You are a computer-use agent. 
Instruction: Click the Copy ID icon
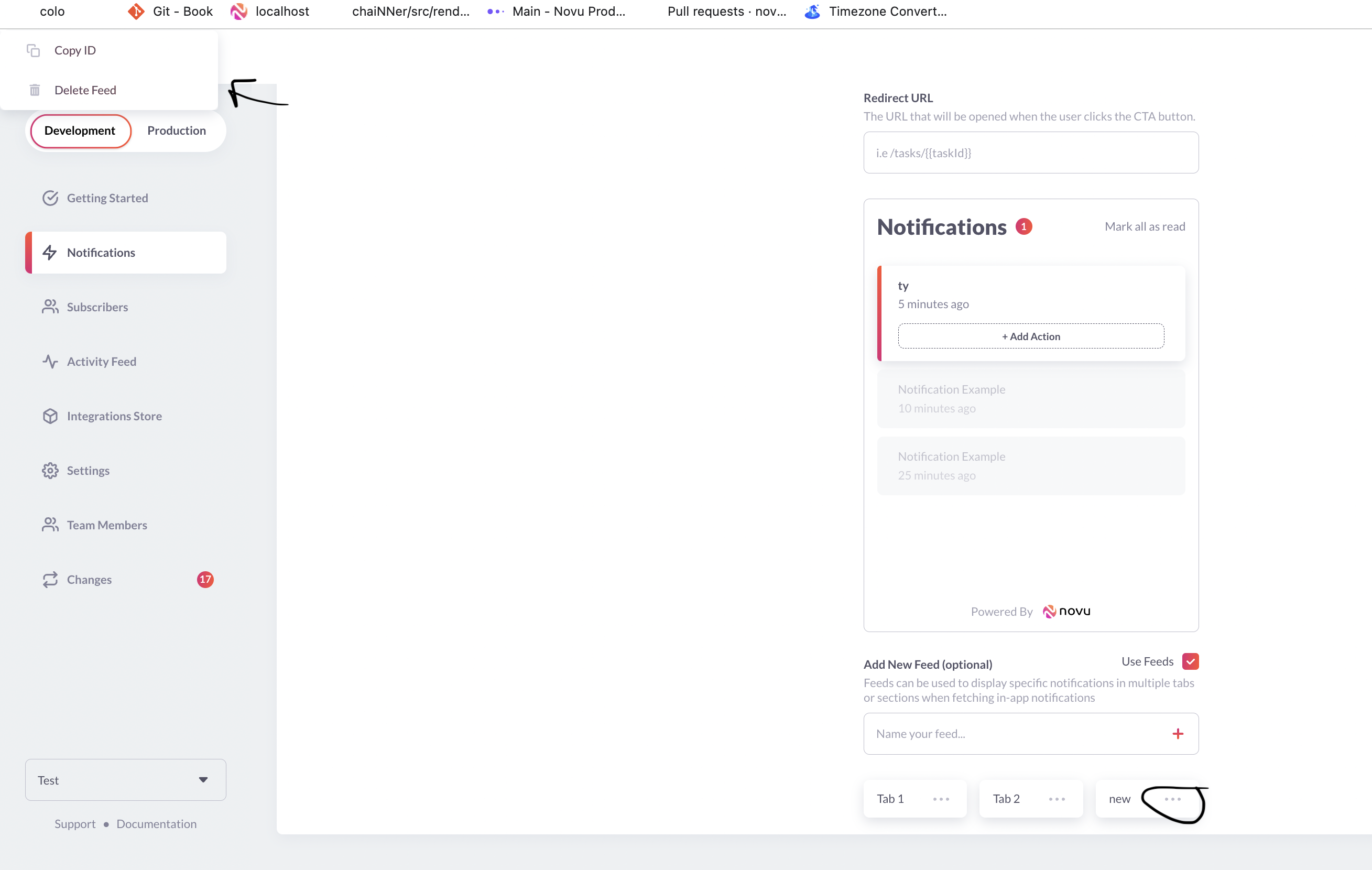tap(33, 51)
